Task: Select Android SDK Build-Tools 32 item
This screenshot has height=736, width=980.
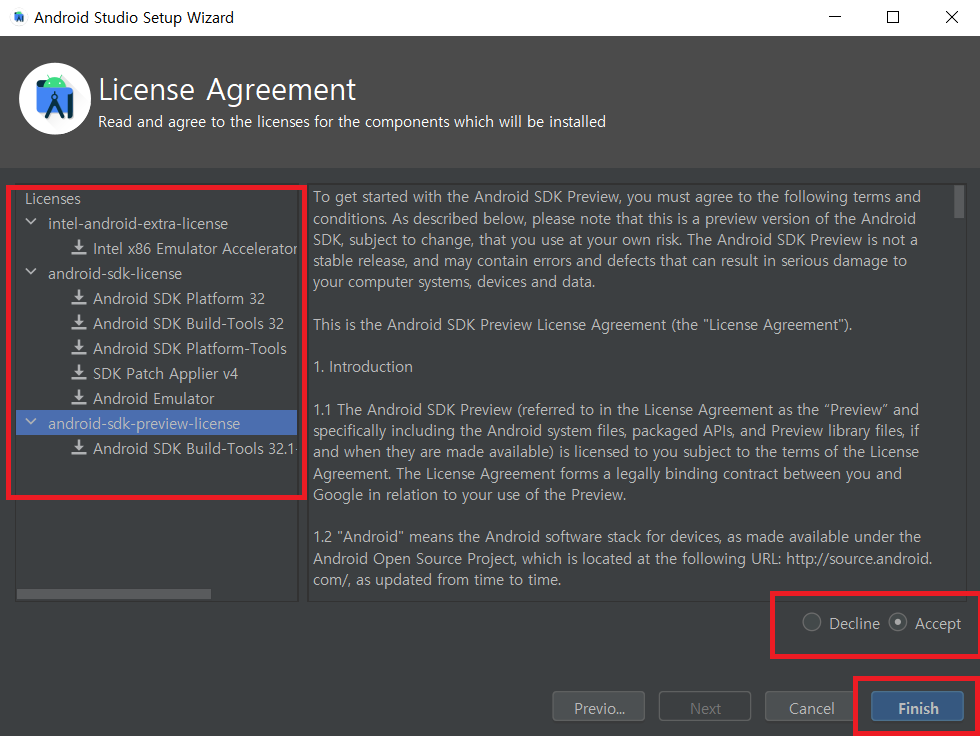Action: point(188,324)
